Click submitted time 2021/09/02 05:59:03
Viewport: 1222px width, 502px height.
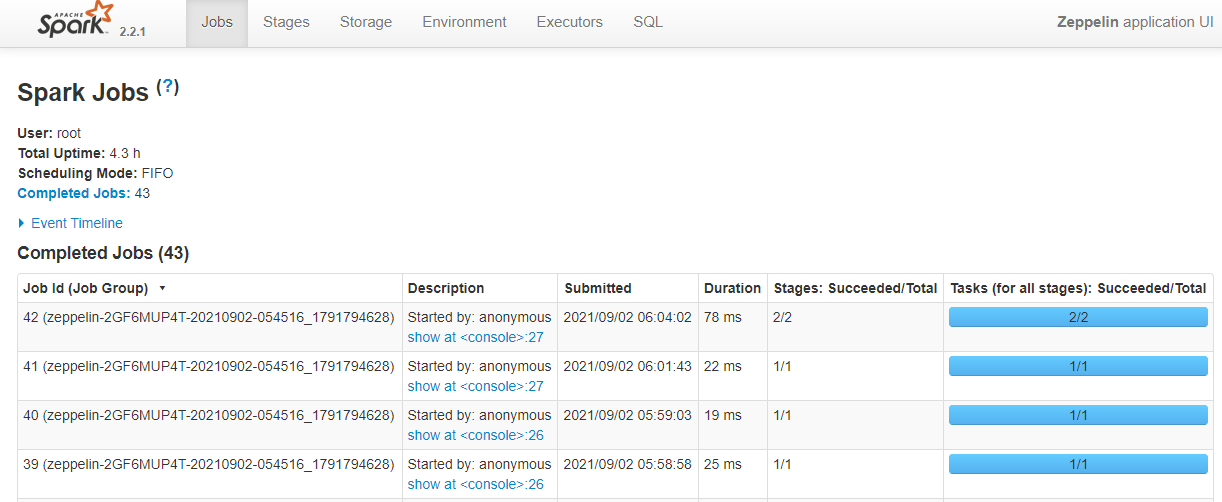[628, 415]
